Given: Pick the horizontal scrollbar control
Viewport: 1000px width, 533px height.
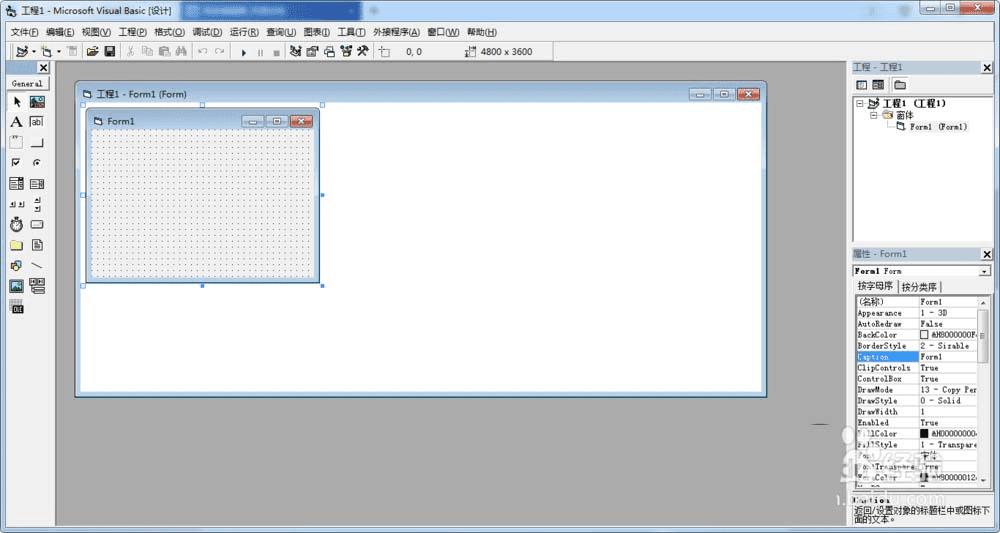Looking at the screenshot, I should (x=17, y=204).
